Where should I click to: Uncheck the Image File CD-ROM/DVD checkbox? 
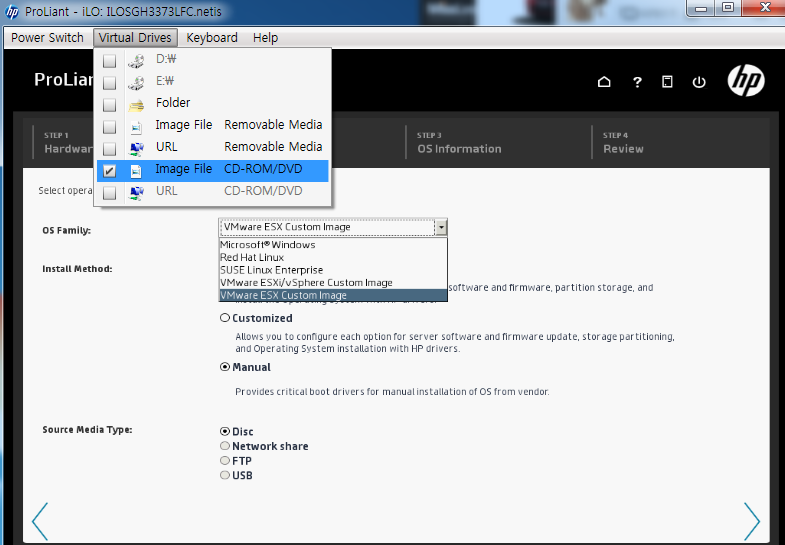(109, 171)
